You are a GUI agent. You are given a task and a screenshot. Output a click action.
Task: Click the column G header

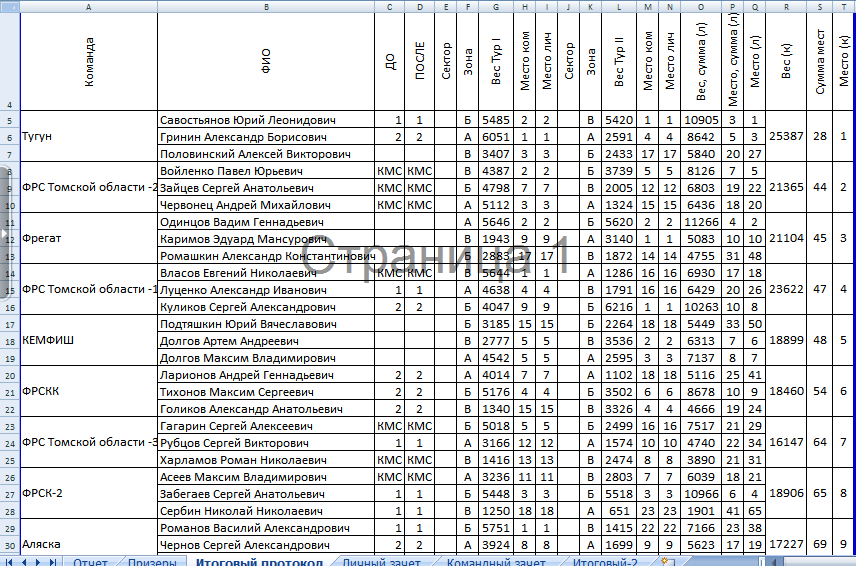click(496, 7)
